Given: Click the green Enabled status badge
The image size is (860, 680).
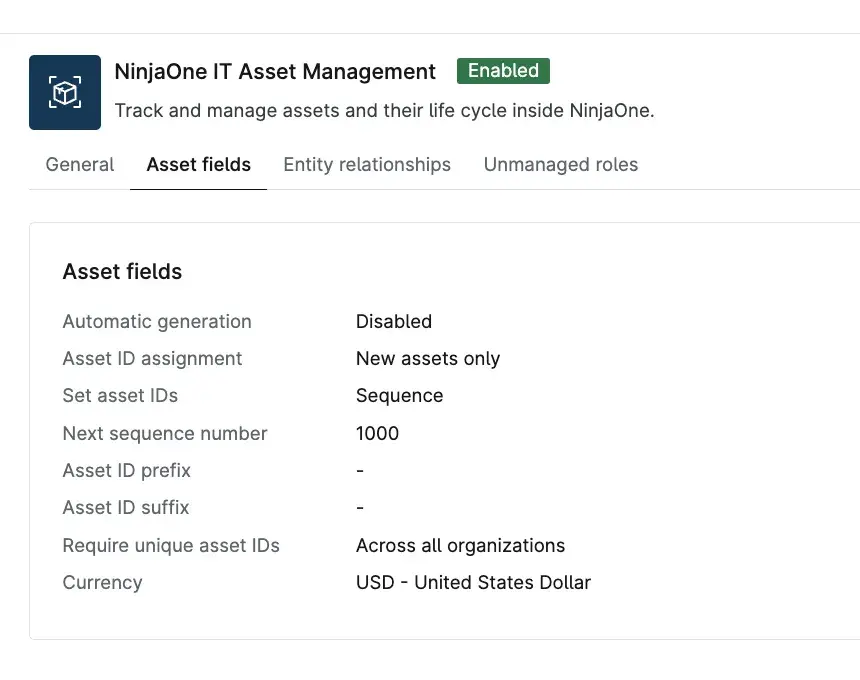Looking at the screenshot, I should 503,71.
